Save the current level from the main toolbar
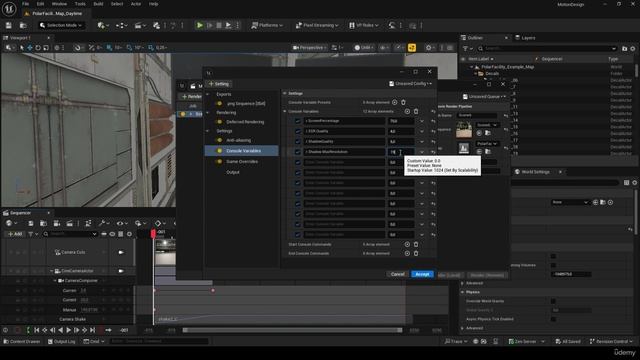This screenshot has height=360, width=640. [9, 25]
